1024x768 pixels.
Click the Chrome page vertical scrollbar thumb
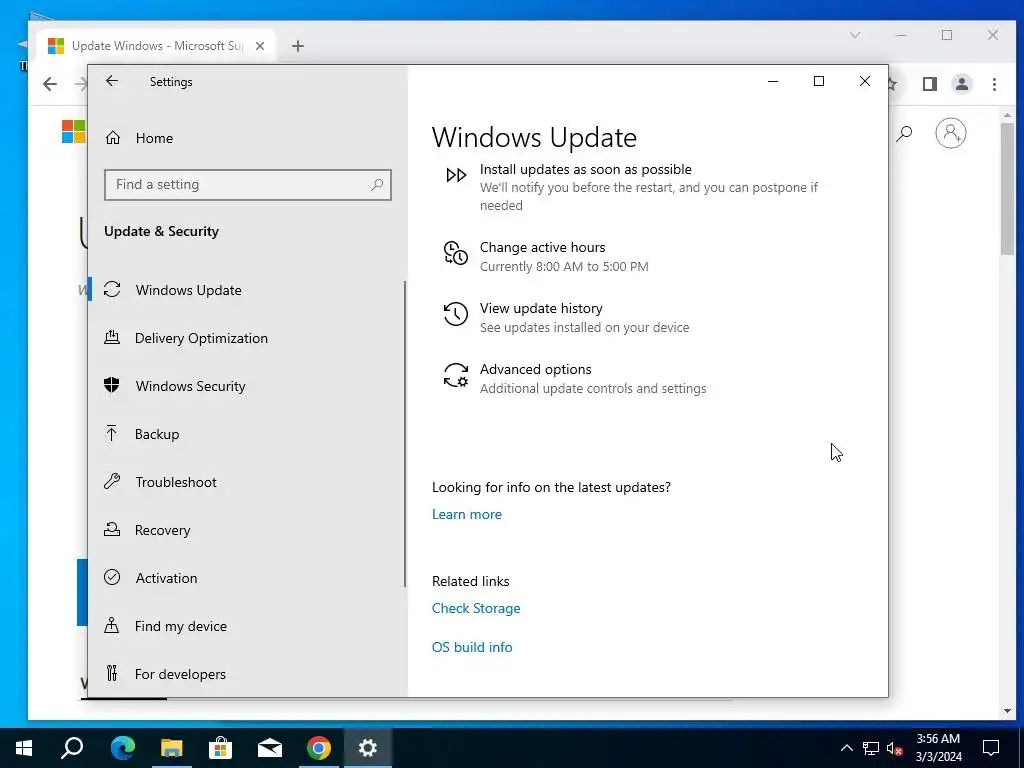pyautogui.click(x=1008, y=187)
